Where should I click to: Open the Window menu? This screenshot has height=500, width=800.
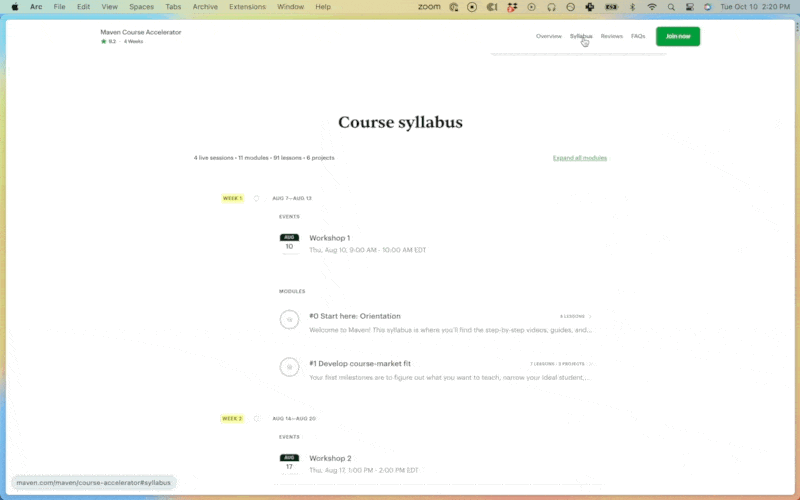290,7
